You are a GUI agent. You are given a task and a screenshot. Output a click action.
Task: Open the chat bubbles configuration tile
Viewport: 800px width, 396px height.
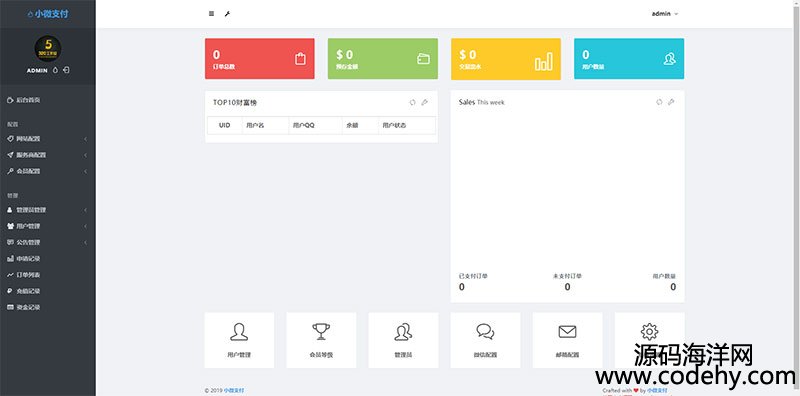coord(485,340)
